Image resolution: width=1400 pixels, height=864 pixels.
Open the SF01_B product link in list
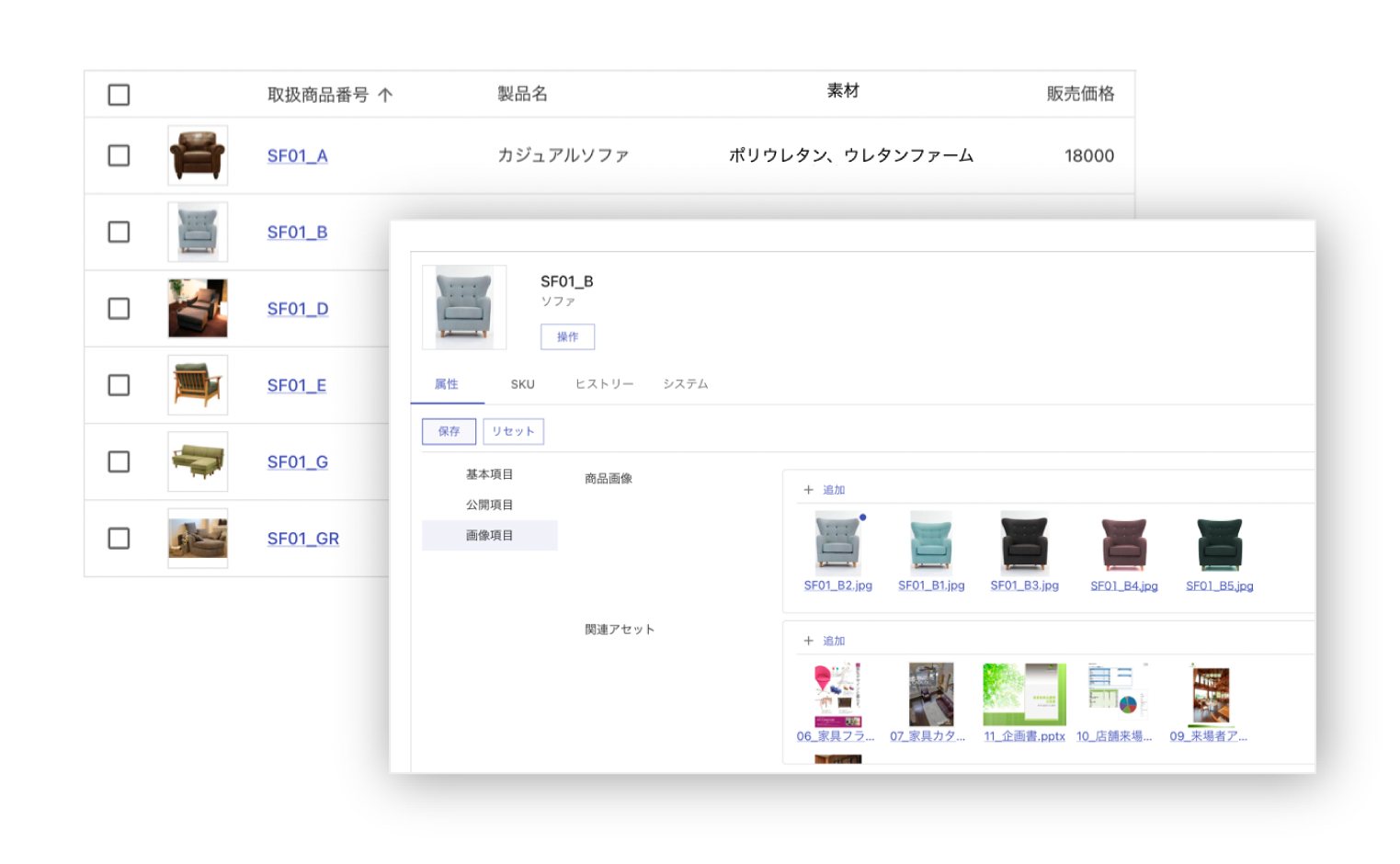point(297,233)
